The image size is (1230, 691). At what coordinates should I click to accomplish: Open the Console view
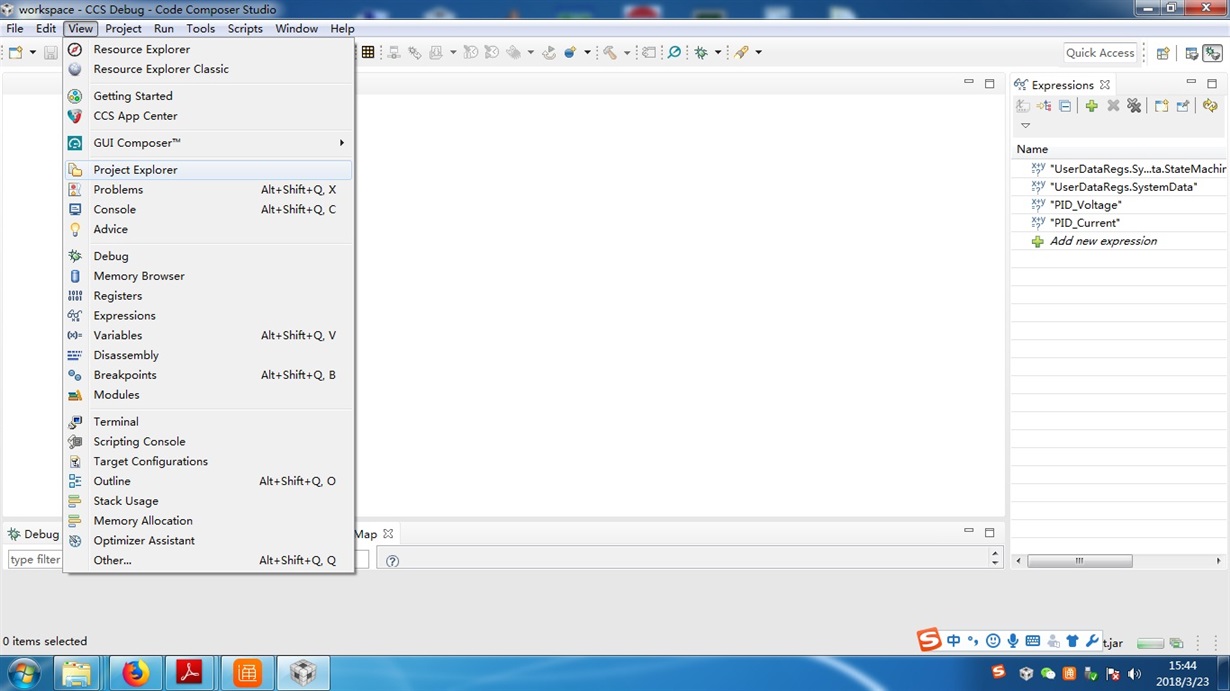(208, 209)
